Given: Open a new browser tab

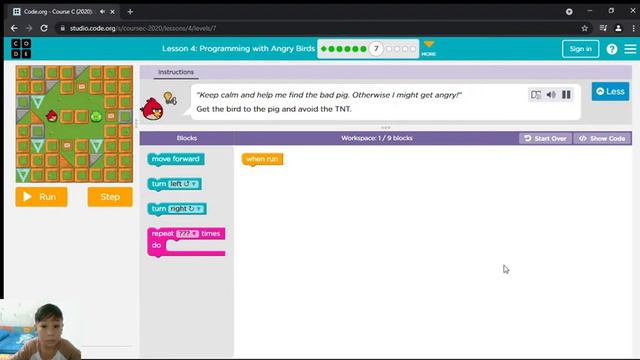Looking at the screenshot, I should click(x=130, y=12).
